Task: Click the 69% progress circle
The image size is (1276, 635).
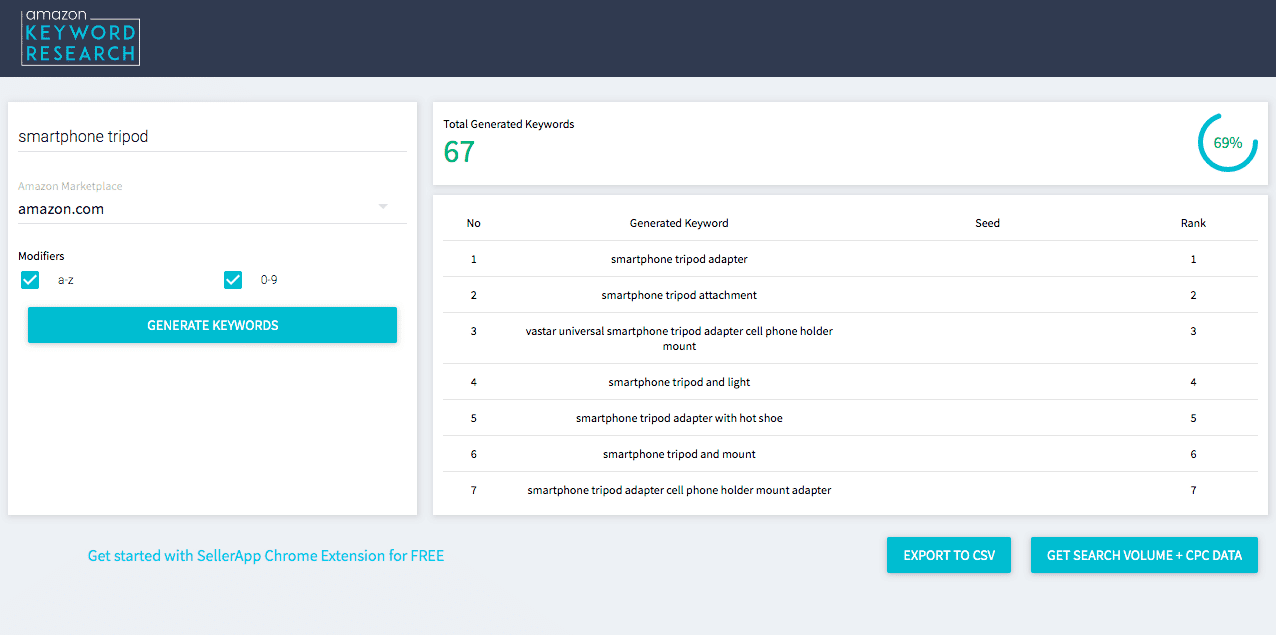Action: click(1227, 142)
